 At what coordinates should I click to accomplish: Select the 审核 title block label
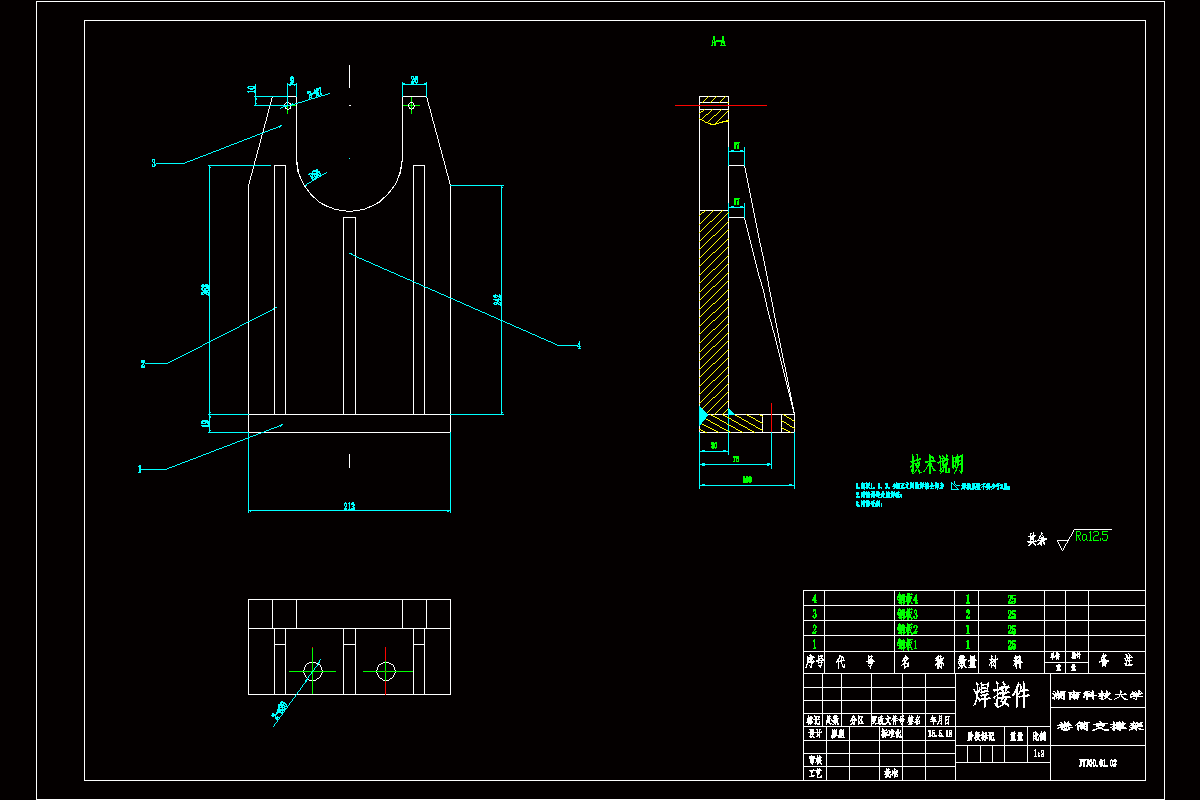814,760
